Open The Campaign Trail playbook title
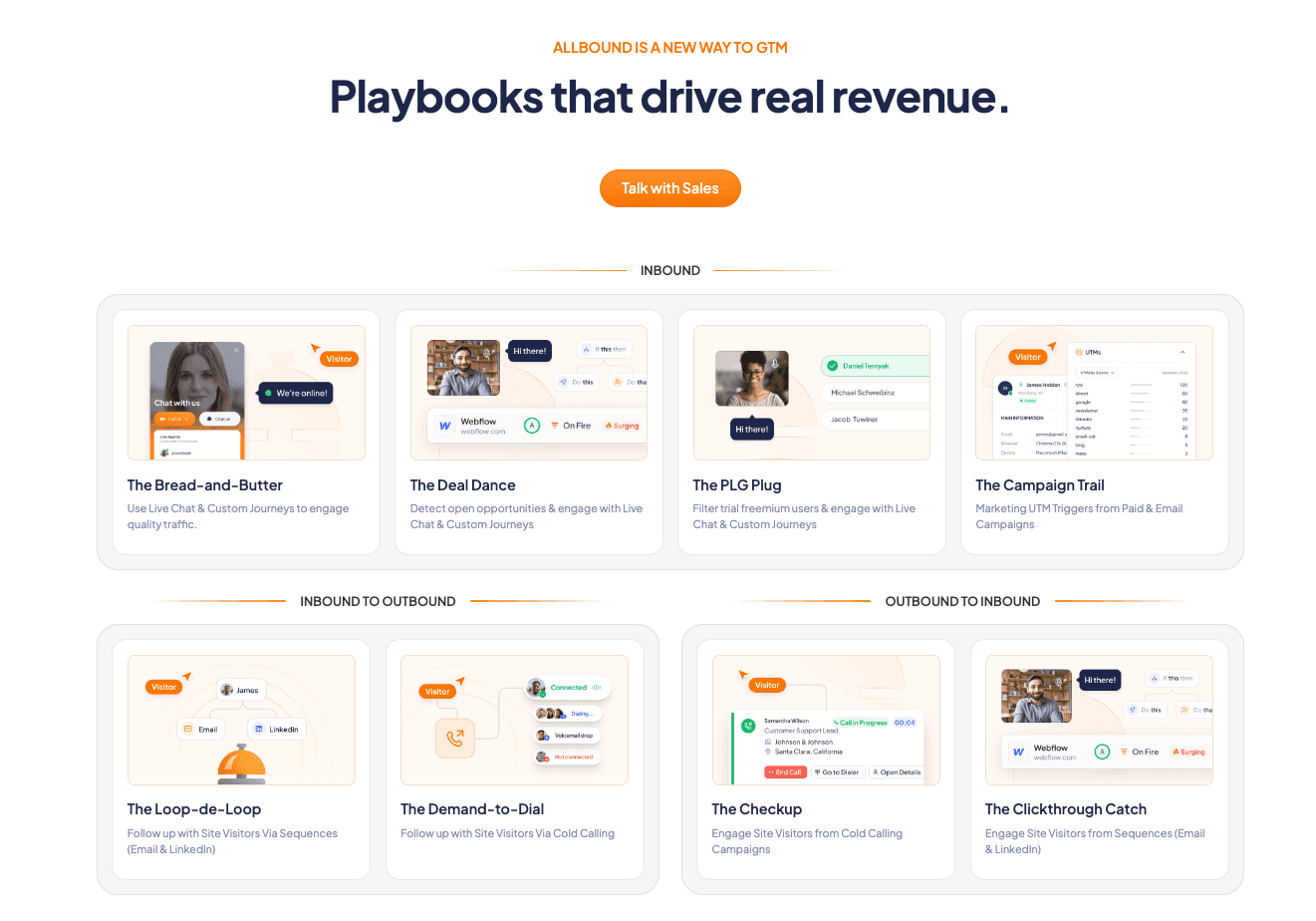The width and height of the screenshot is (1316, 921). coord(1040,485)
